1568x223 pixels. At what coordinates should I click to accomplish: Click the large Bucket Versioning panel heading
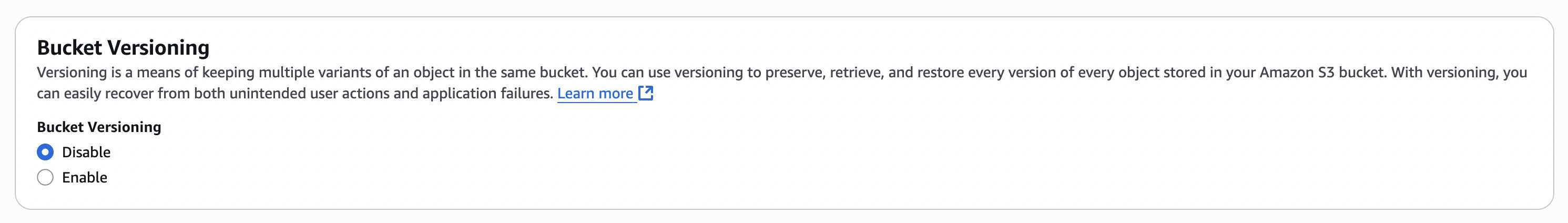(x=123, y=47)
